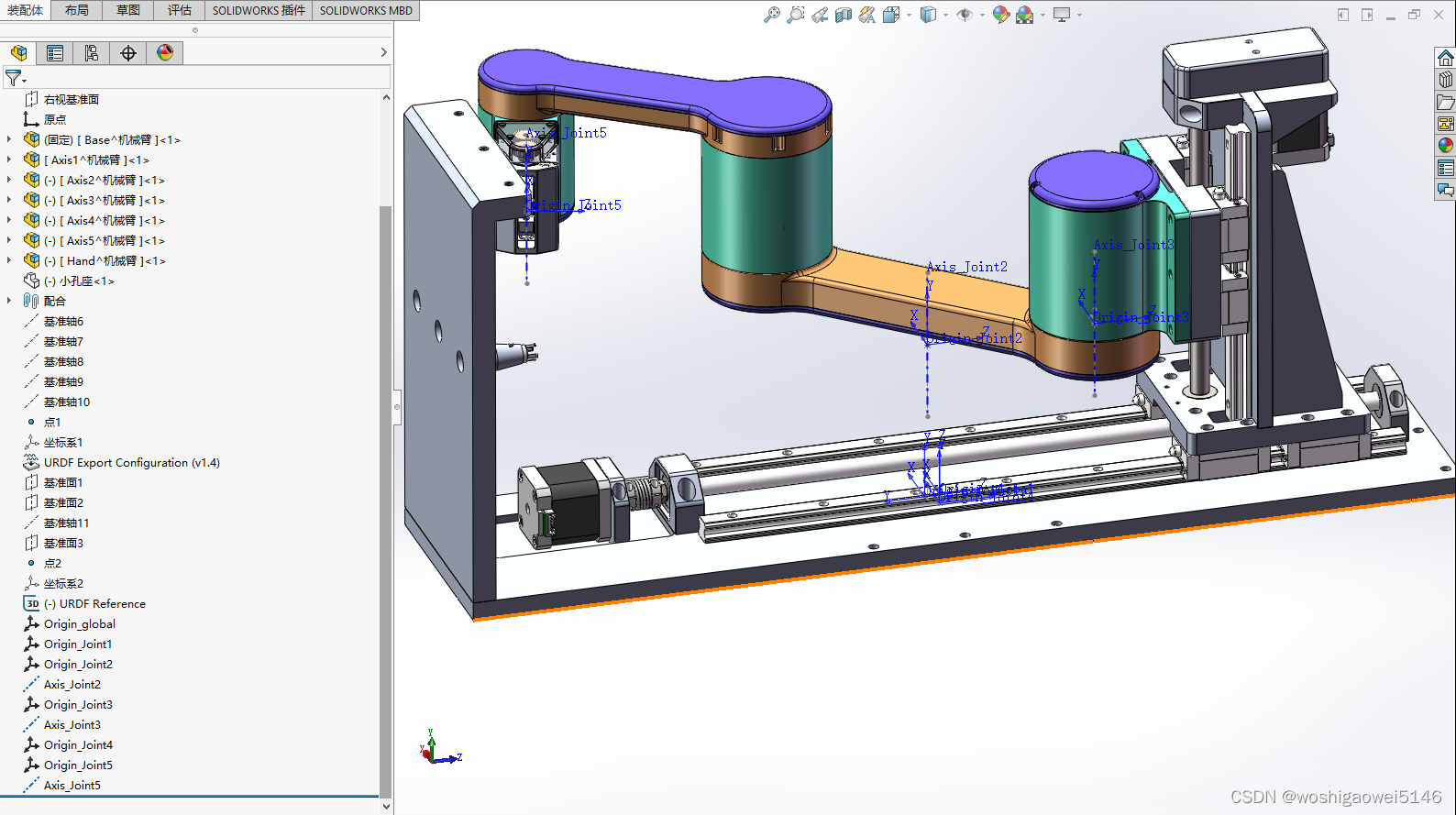
Task: Click the Zoom to Fit icon
Action: click(772, 15)
